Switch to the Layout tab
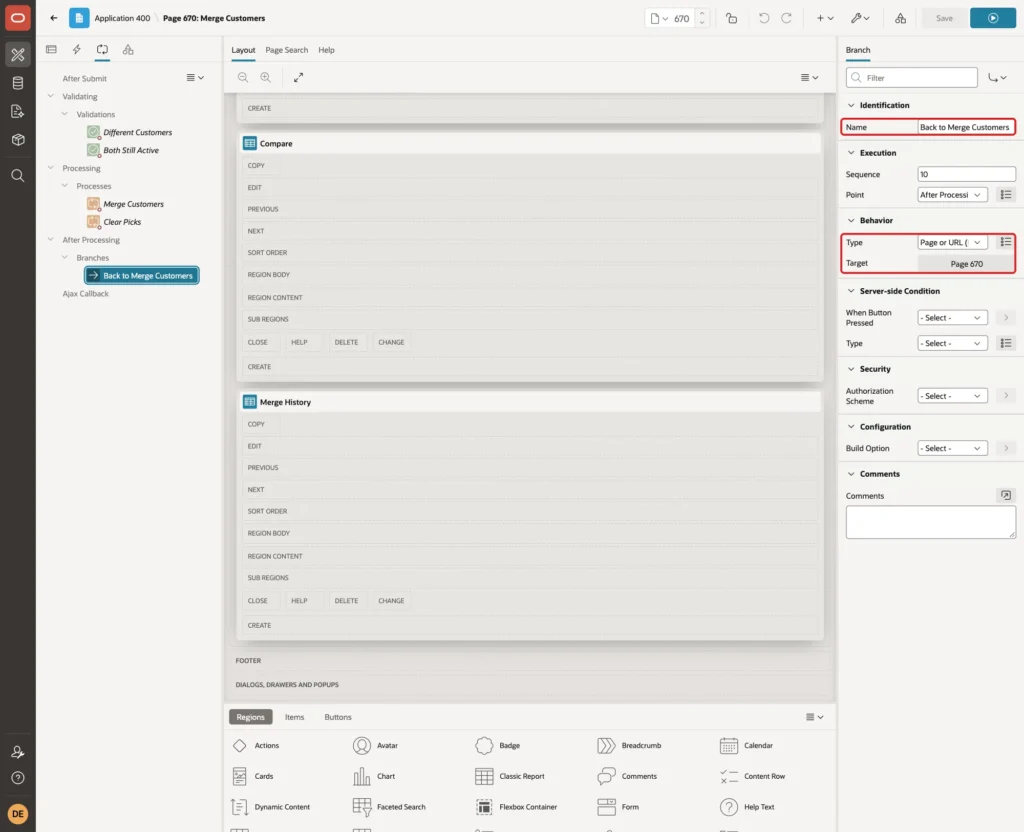 coord(243,50)
